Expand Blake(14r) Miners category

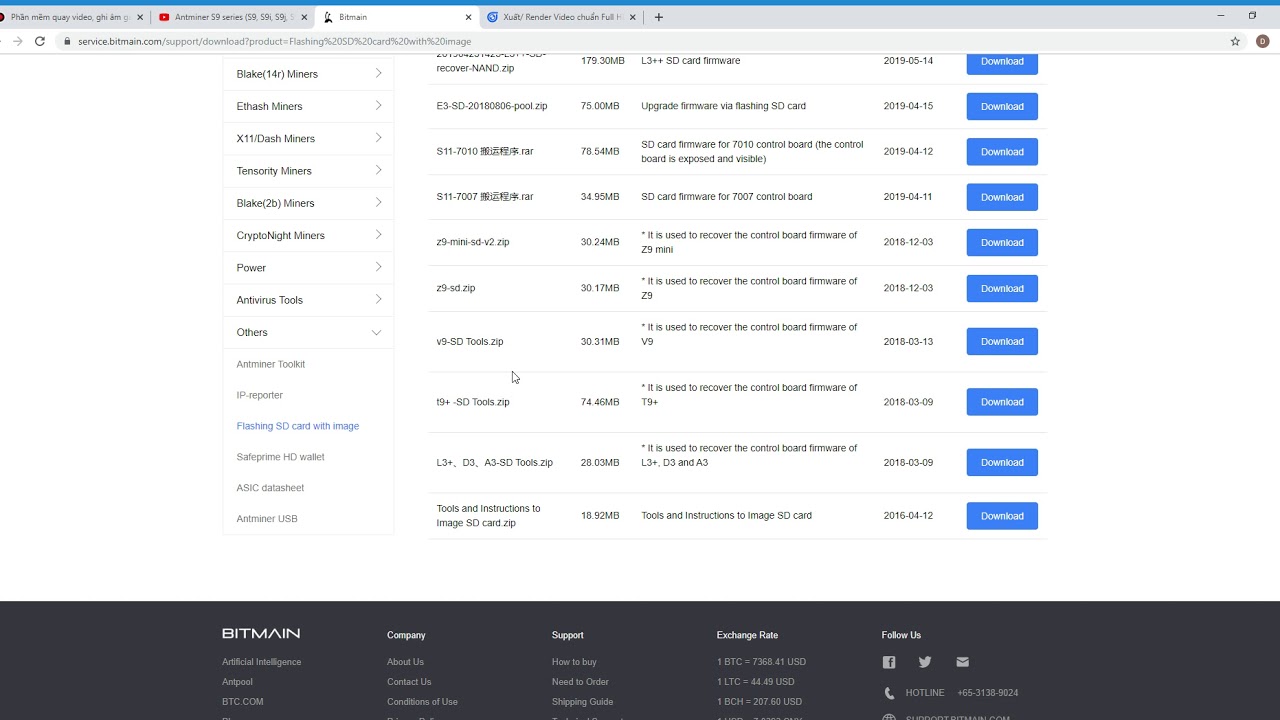(308, 74)
